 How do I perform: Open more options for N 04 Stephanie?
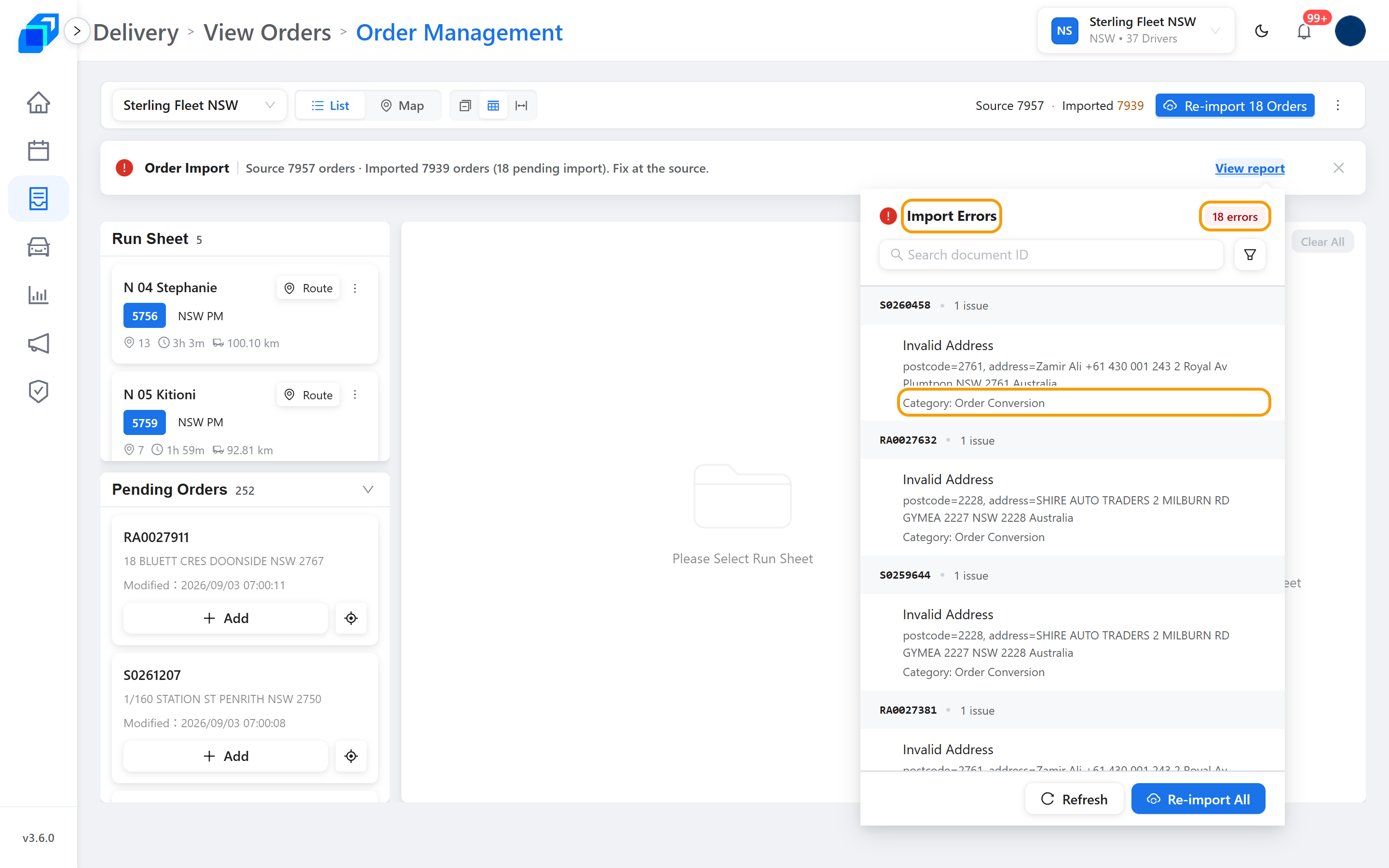(355, 287)
